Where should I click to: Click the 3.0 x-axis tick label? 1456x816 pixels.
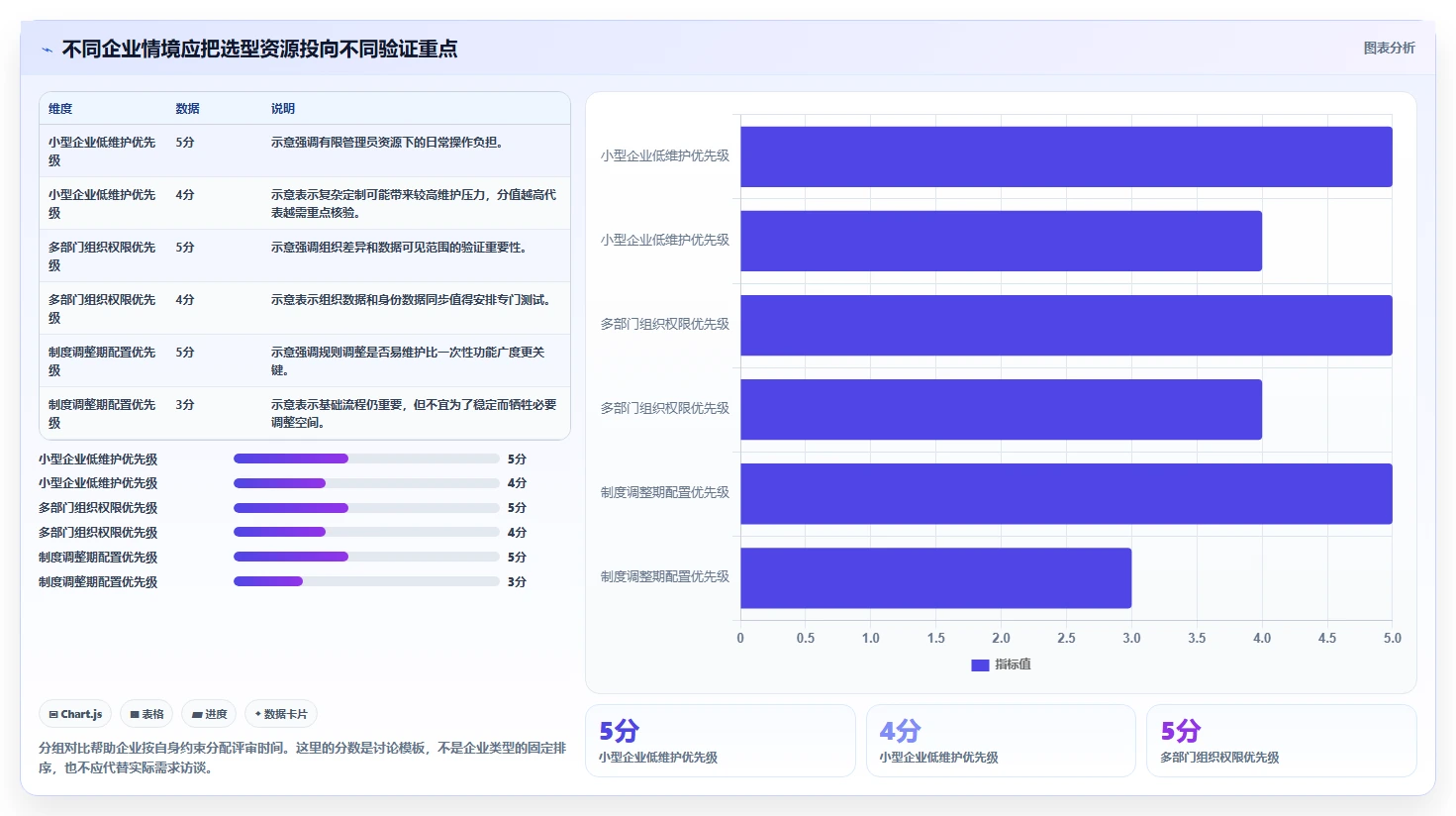[1131, 638]
